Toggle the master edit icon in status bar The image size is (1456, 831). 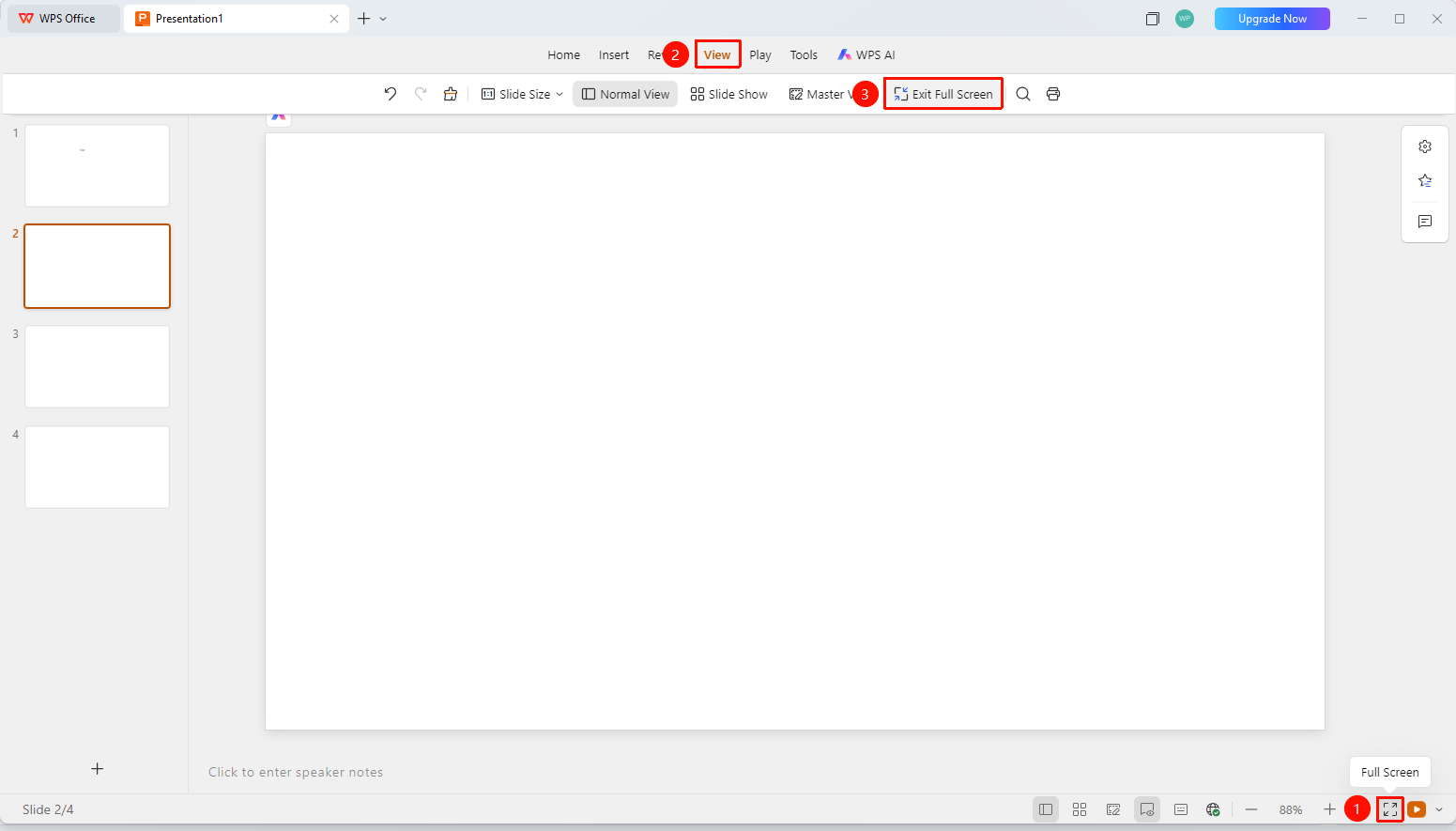point(1113,809)
